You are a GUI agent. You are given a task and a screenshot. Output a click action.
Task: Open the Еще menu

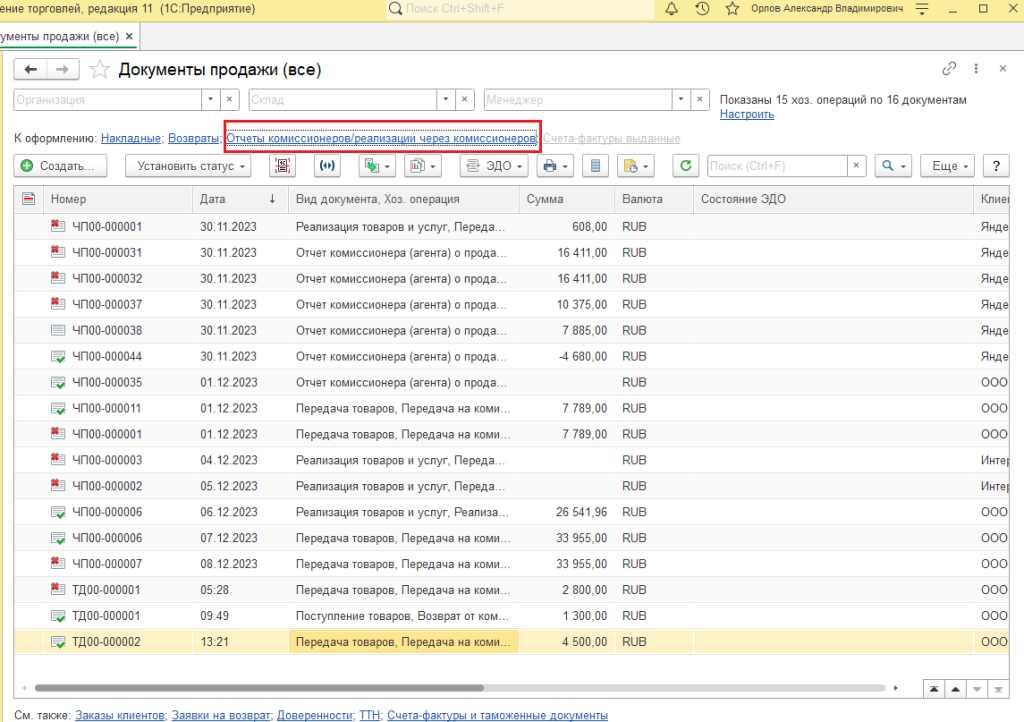click(949, 166)
